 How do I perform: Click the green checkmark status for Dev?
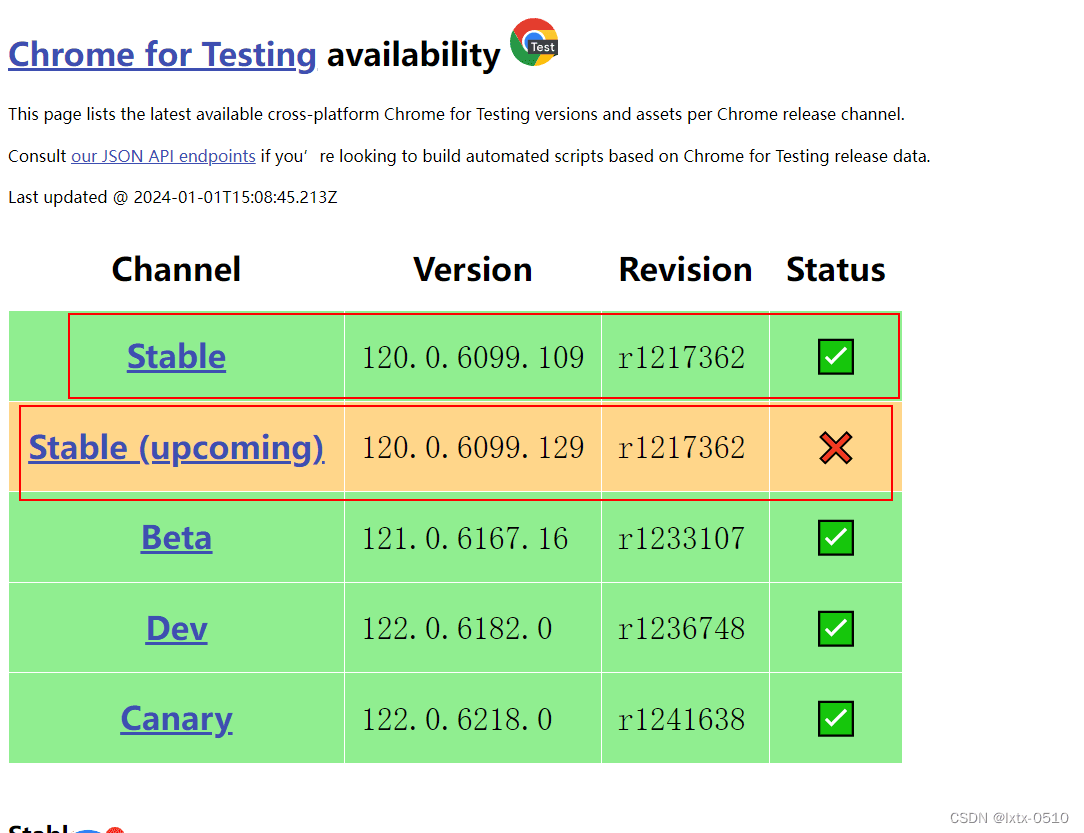click(x=836, y=628)
